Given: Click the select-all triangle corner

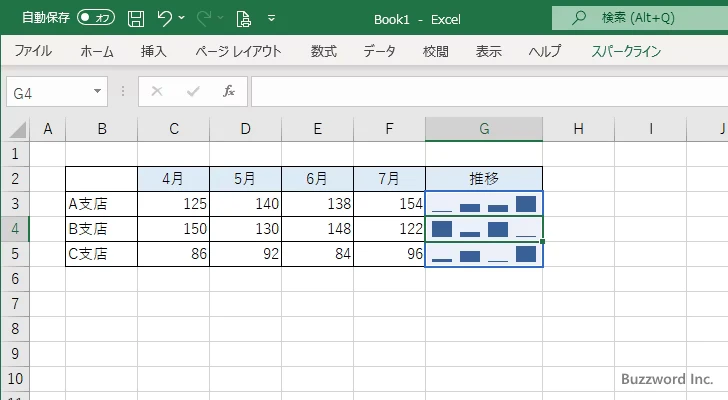Looking at the screenshot, I should pos(18,129).
